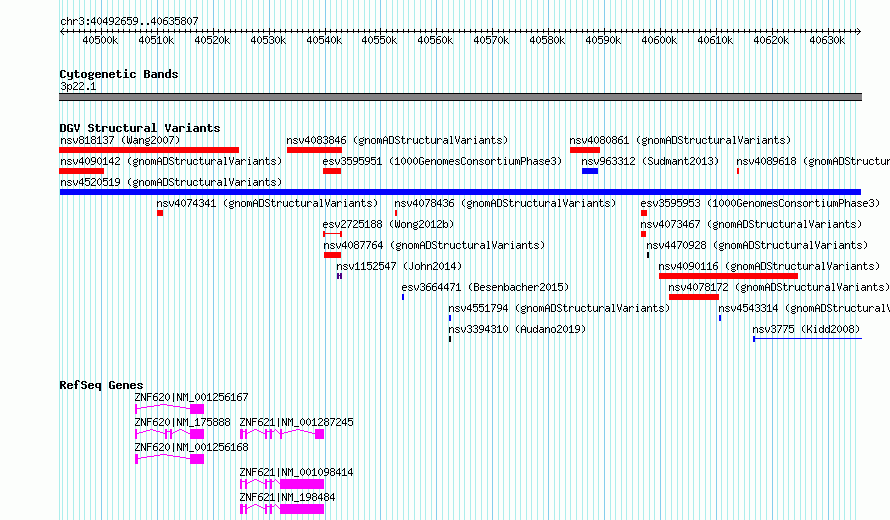The height and width of the screenshot is (520, 890).
Task: Select the long blue nsv4520519 bar
Action: [460, 192]
